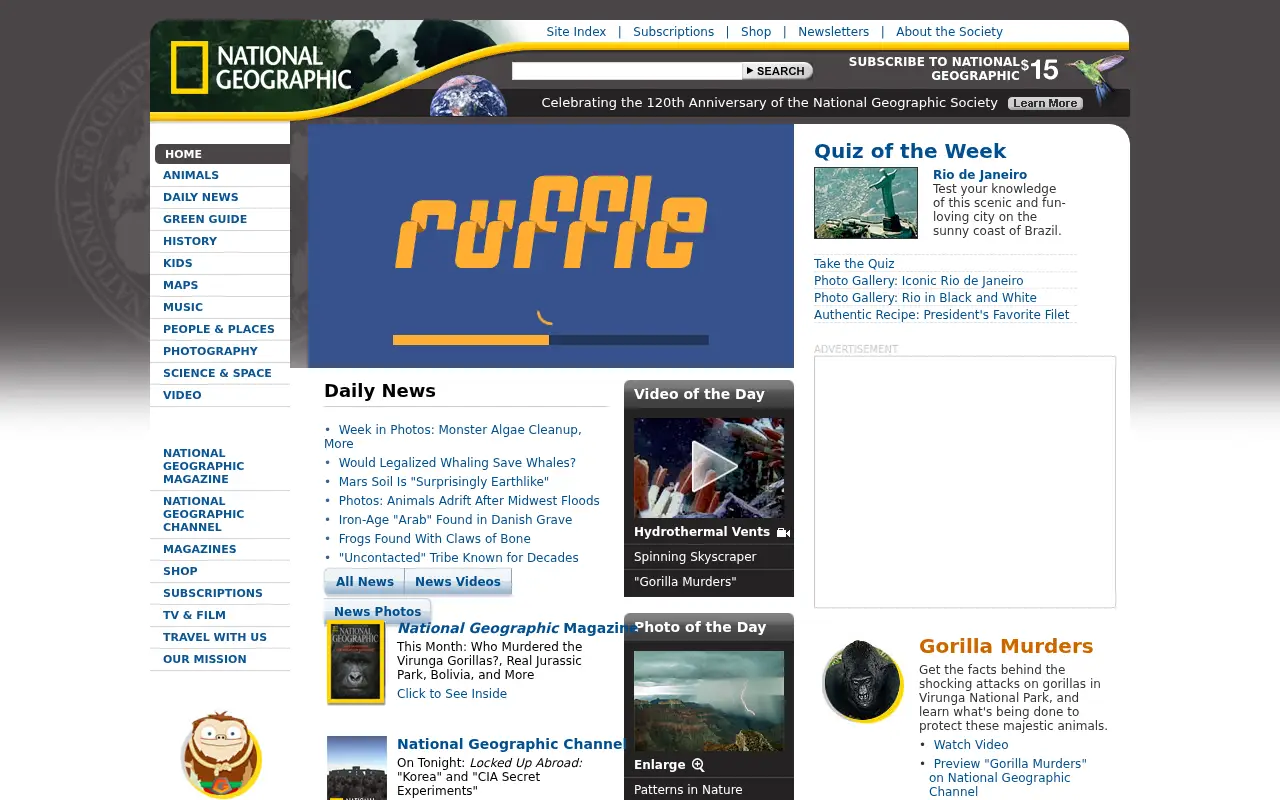
Task: Click the SEARCH button
Action: point(777,71)
